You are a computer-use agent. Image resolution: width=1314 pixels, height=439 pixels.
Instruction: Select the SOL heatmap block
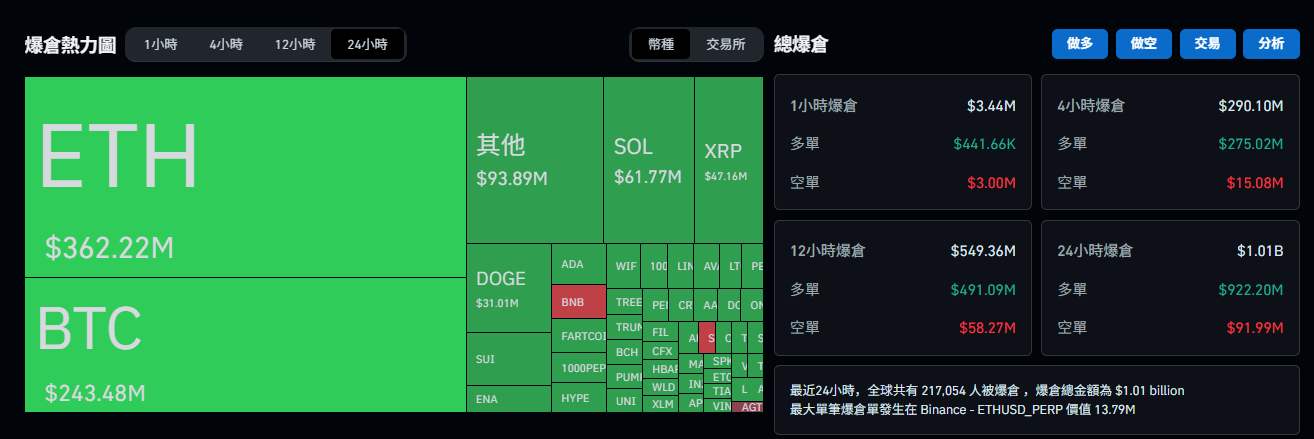648,160
